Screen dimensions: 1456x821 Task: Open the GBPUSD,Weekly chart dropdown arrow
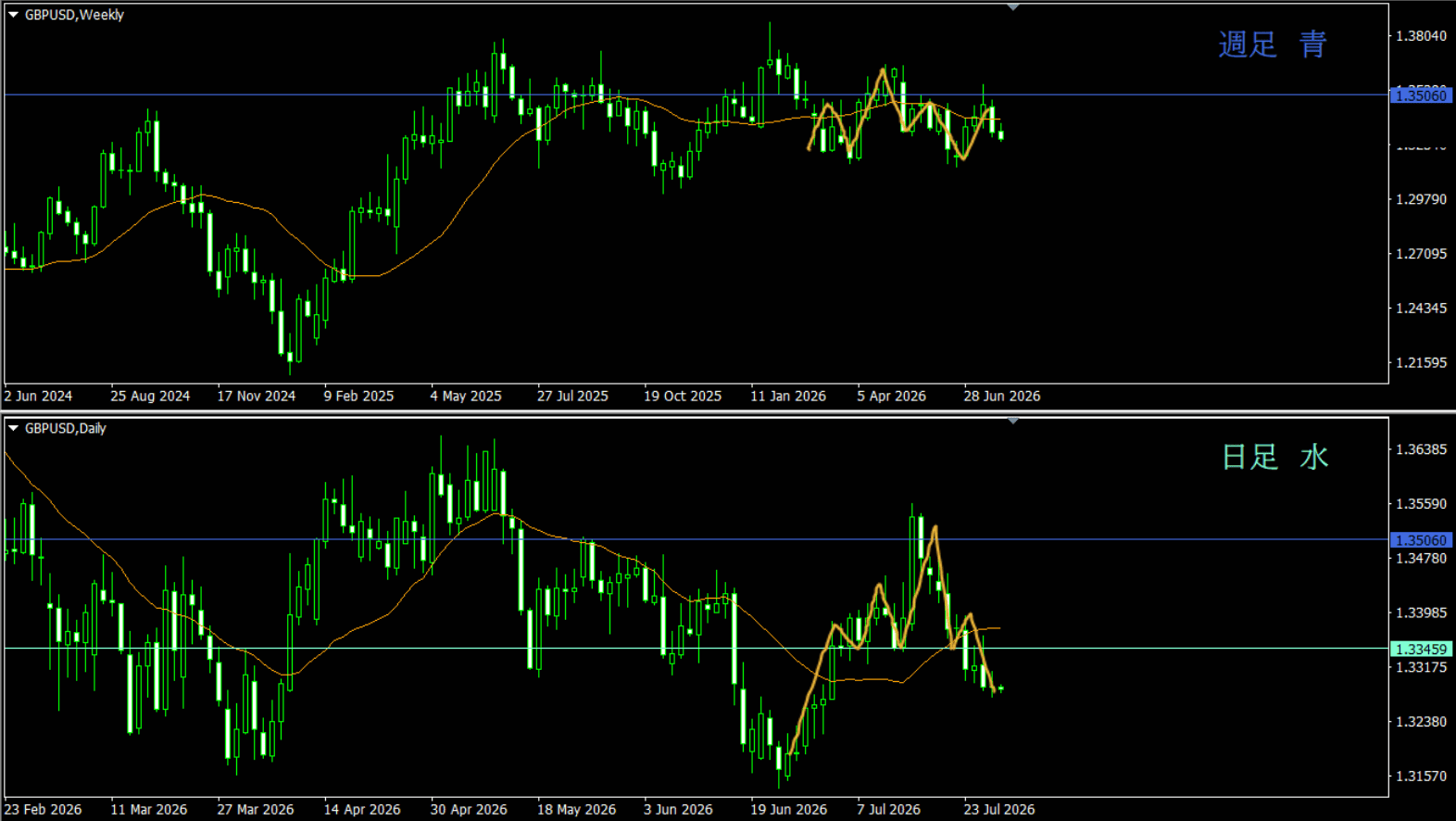coord(13,15)
